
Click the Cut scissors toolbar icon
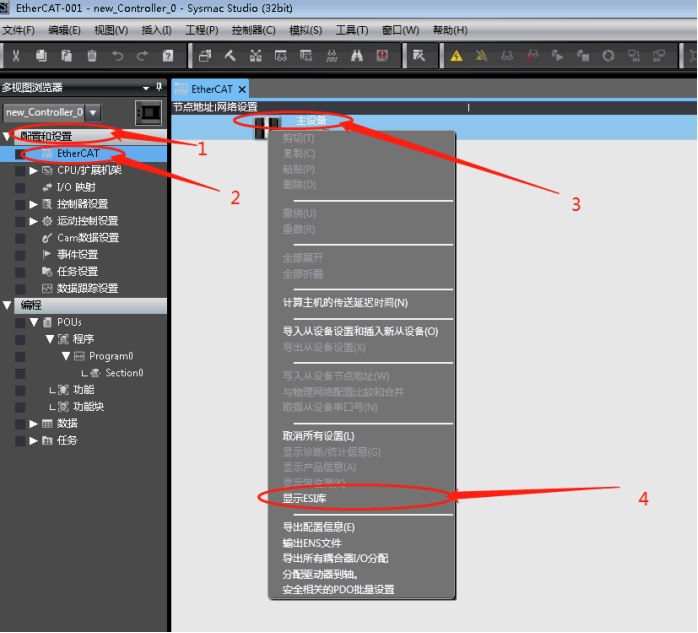[x=16, y=56]
